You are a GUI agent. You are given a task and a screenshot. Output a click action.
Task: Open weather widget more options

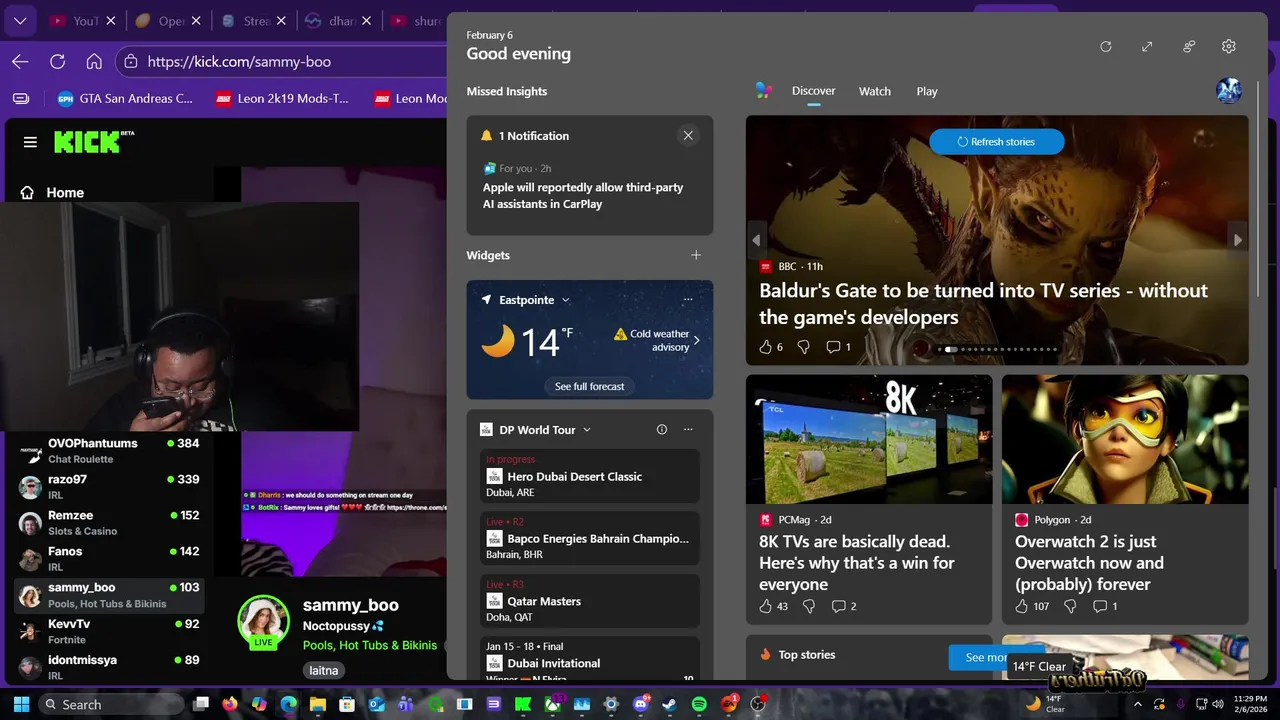(x=688, y=300)
